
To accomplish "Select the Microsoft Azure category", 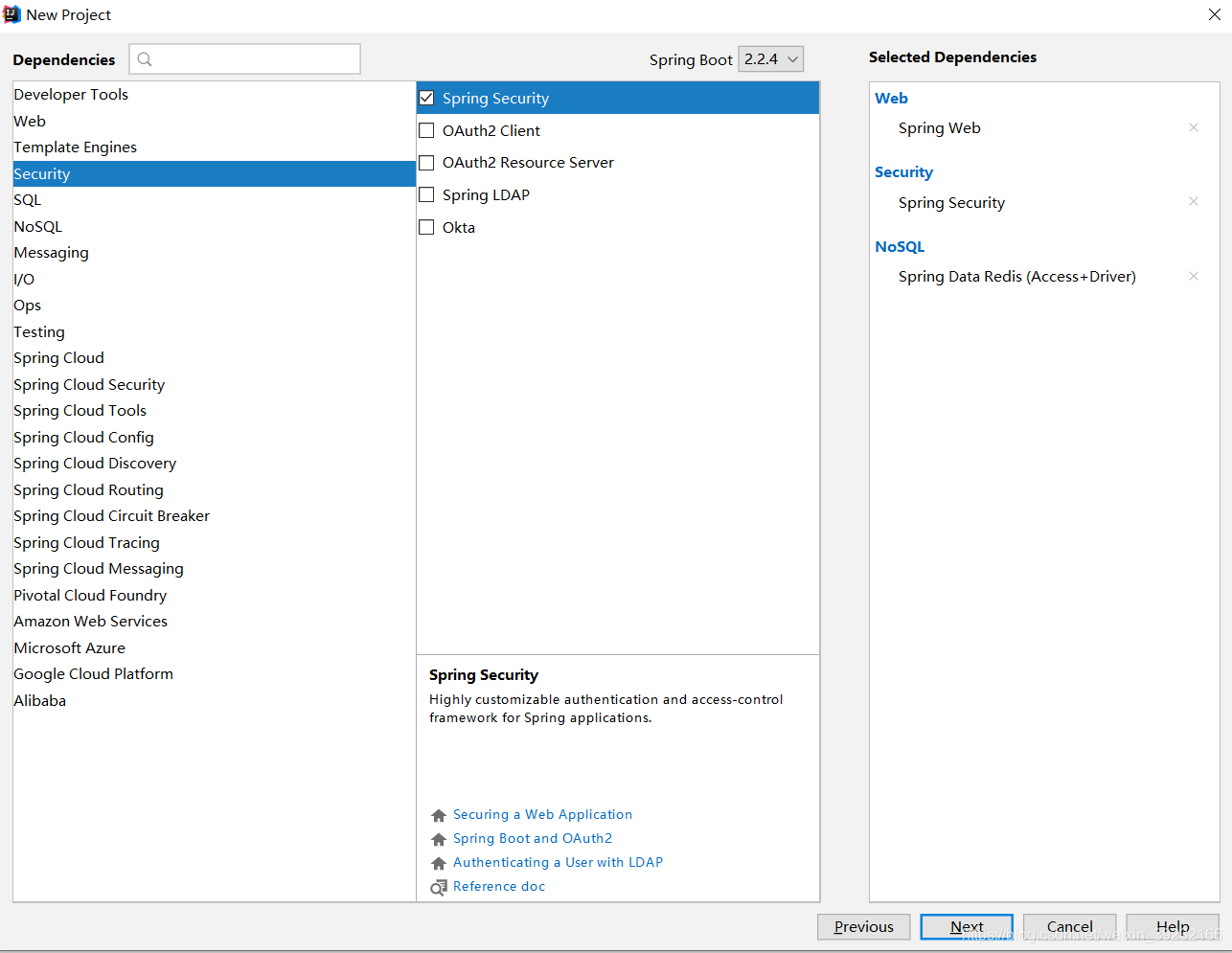I will 214,647.
